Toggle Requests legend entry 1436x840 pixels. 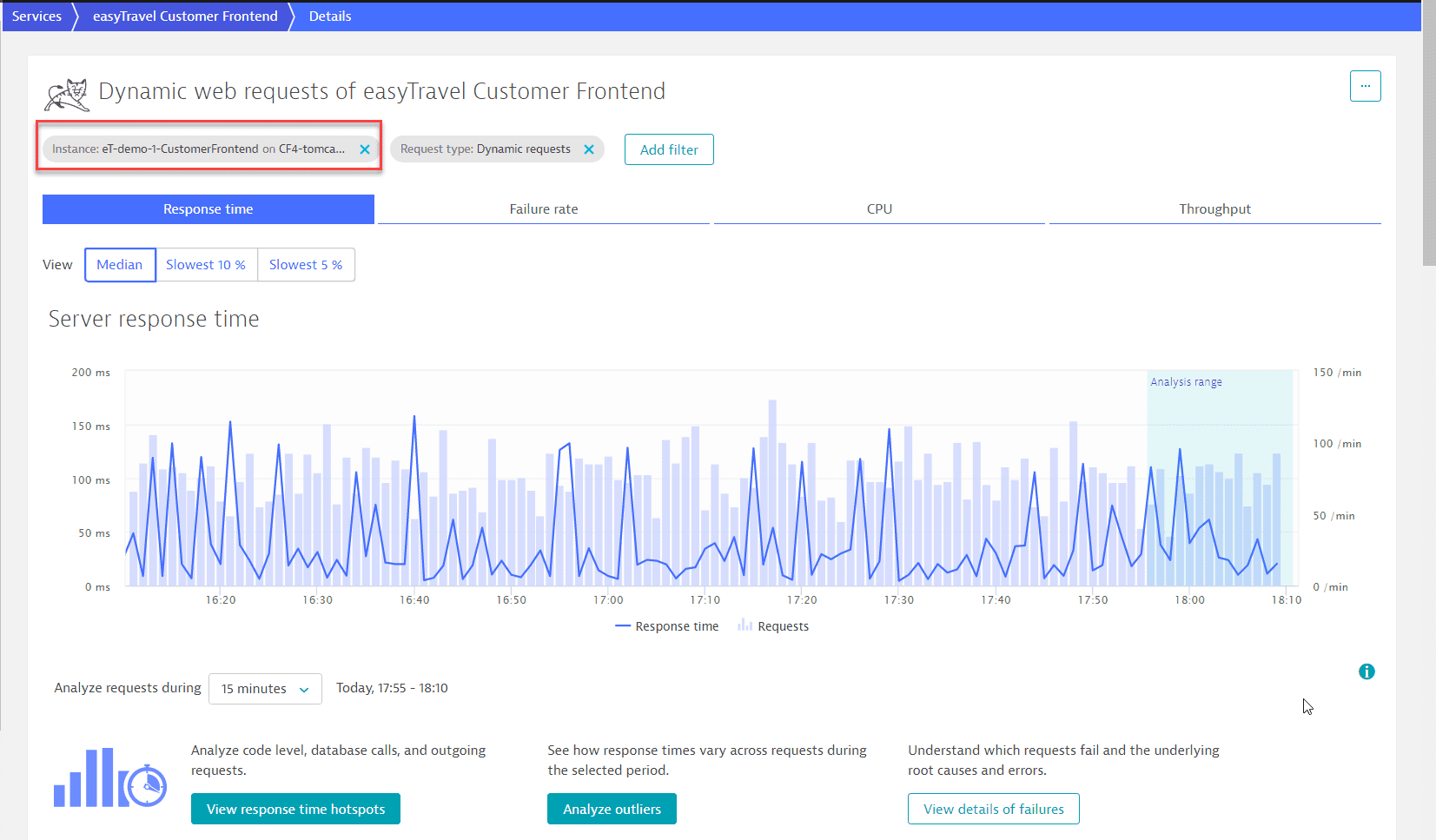773,626
